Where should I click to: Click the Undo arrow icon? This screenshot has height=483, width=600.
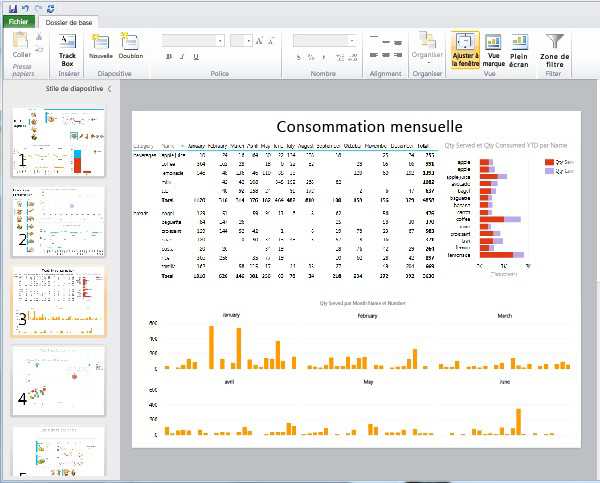(24, 7)
